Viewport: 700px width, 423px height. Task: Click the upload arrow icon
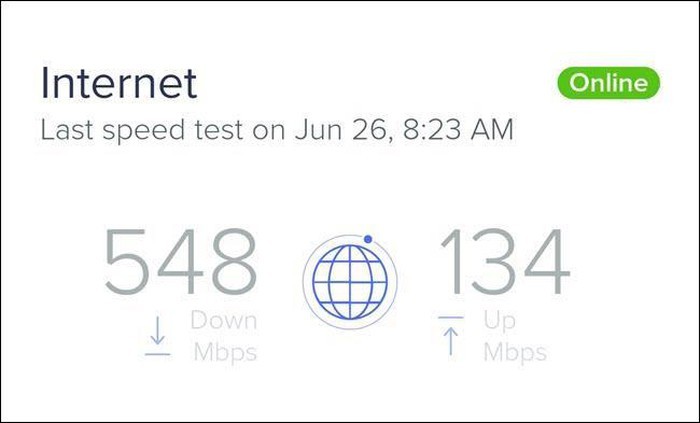point(451,340)
